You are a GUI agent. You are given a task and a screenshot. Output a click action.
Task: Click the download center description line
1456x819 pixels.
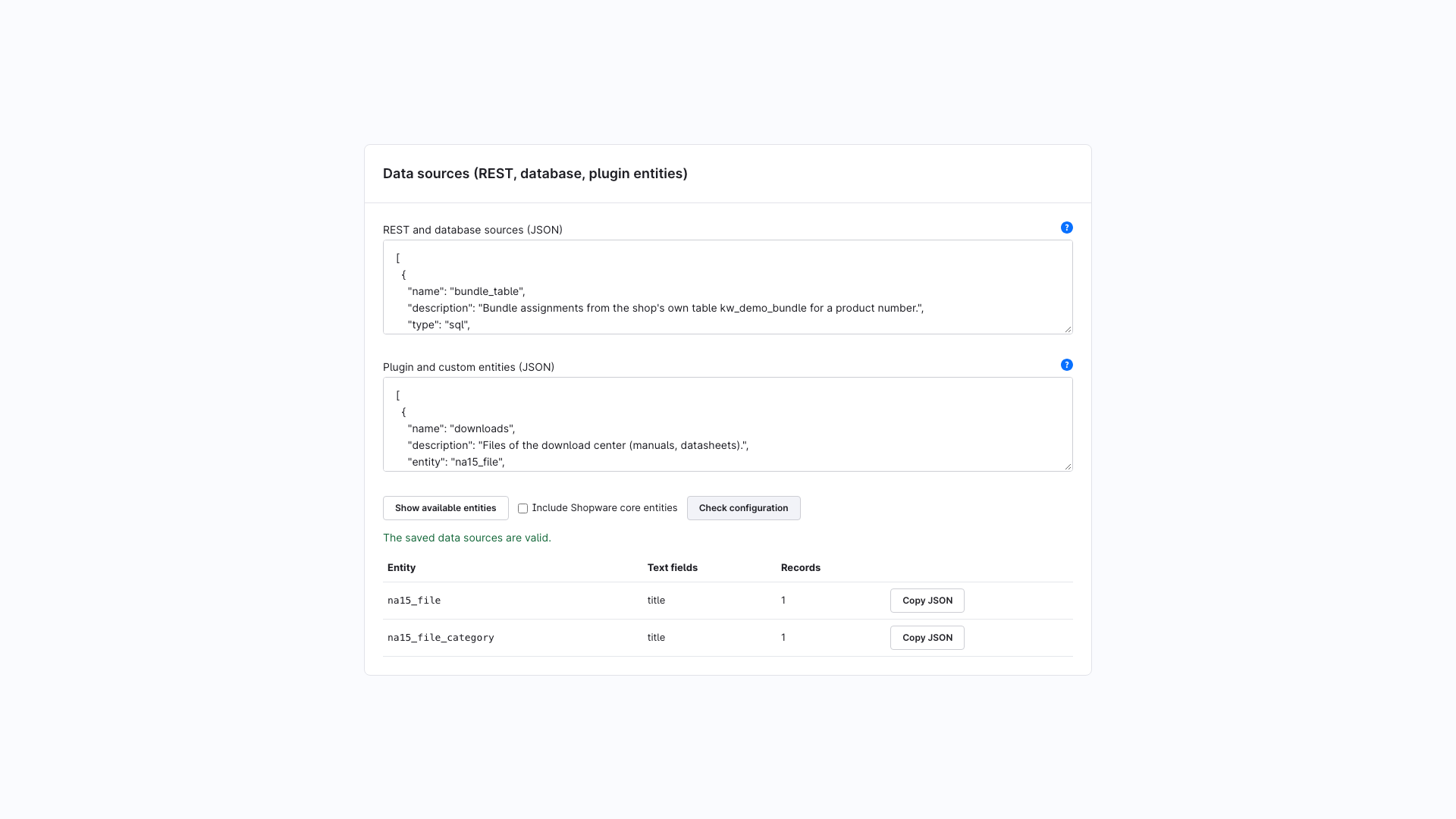coord(578,445)
